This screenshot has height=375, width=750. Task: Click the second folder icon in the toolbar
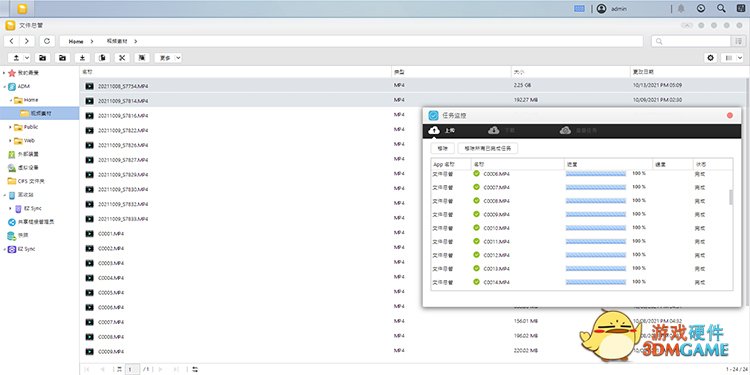62,58
